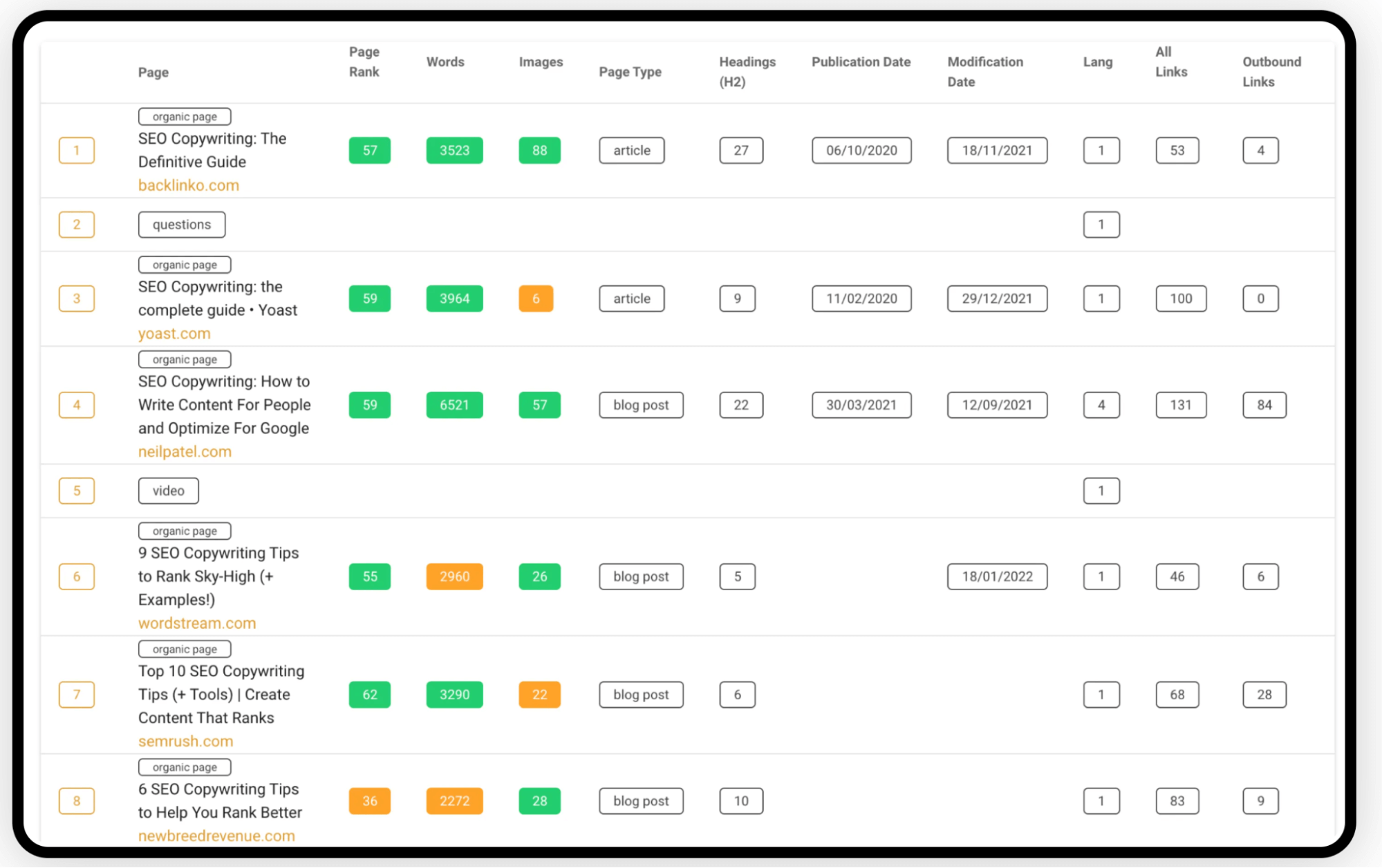Click the neilpatel.com domain link
1382x868 pixels.
185,451
